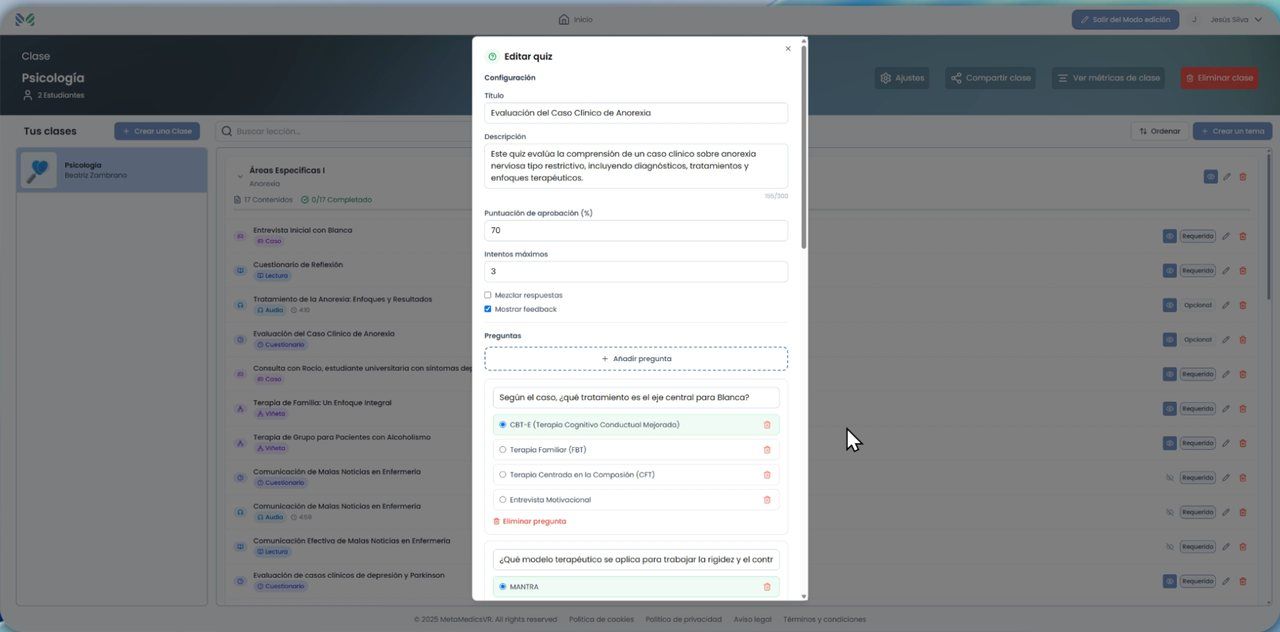
Task: Delete the depresión y Parkinson evaluation lesson
Action: [x=1243, y=581]
